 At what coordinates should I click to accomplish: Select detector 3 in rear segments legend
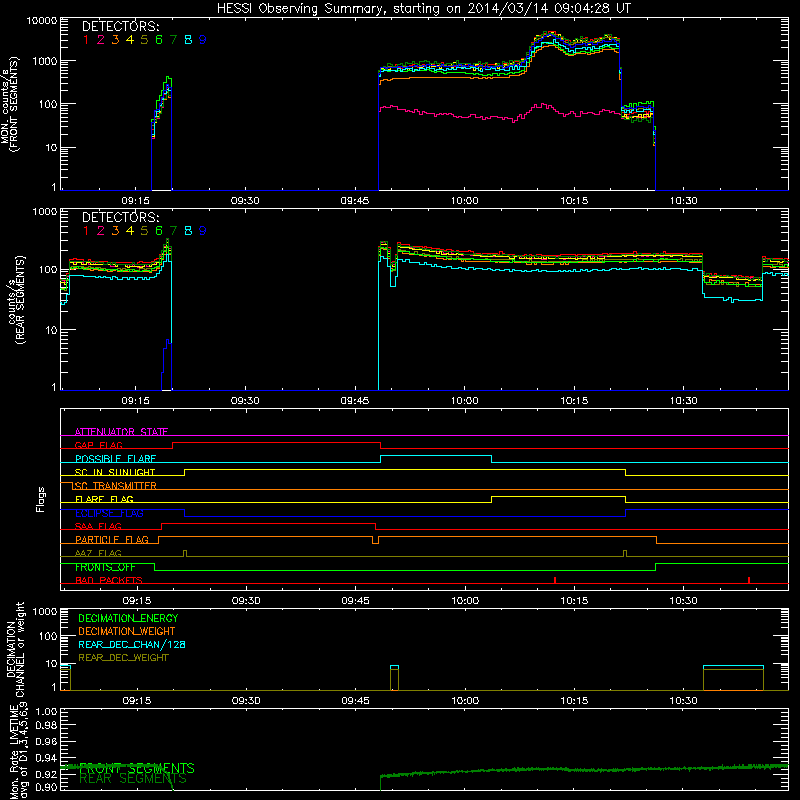point(115,231)
